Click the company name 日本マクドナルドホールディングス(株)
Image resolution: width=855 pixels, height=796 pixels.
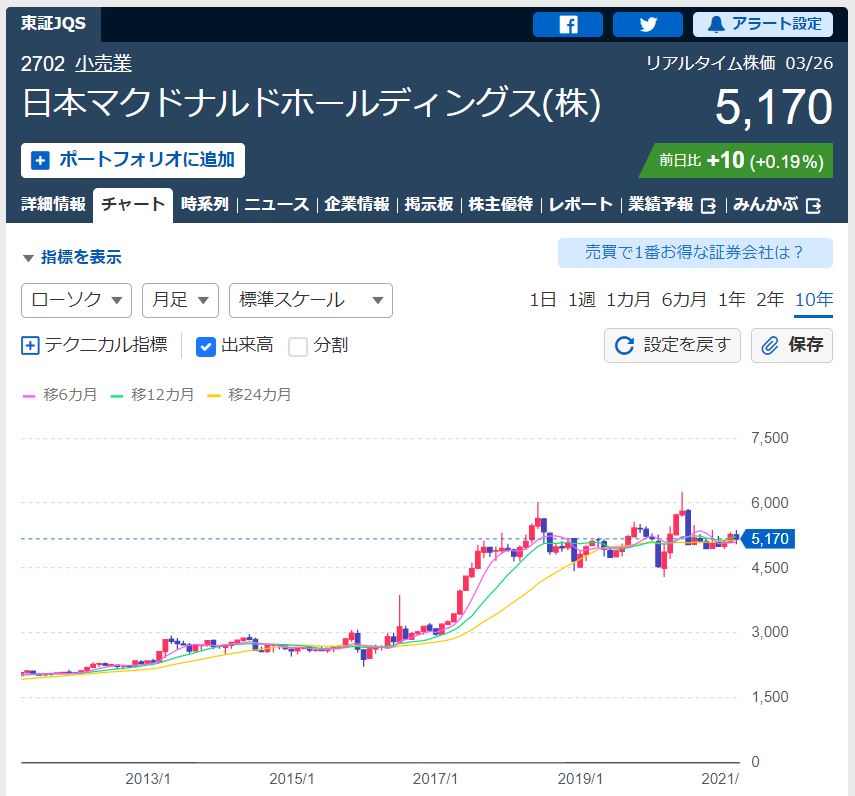tap(311, 103)
